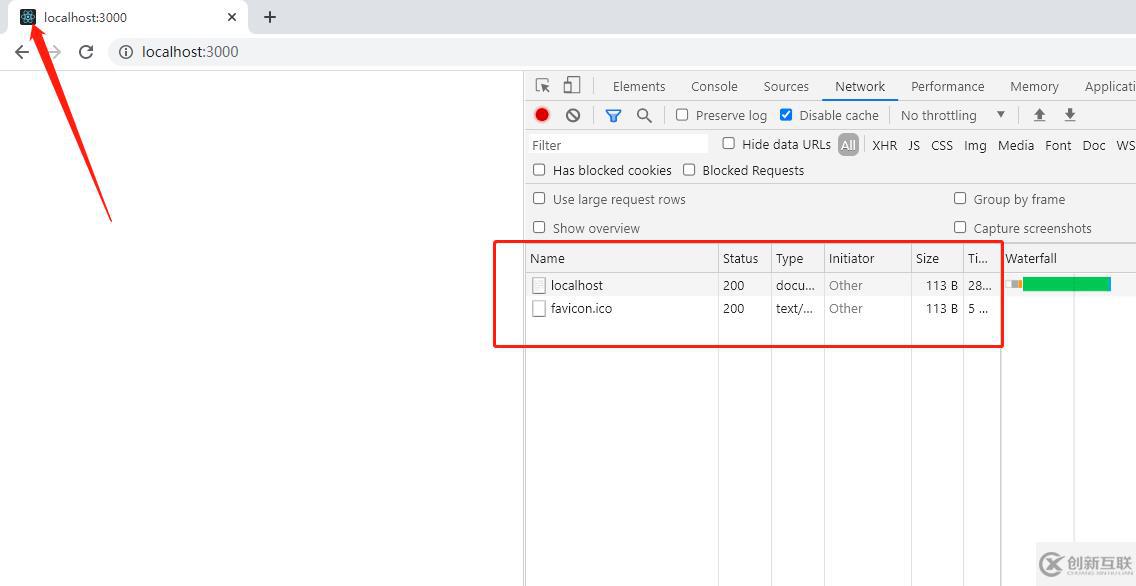This screenshot has height=586, width=1136.
Task: Uncheck the Disable cache checkbox
Action: click(x=786, y=115)
